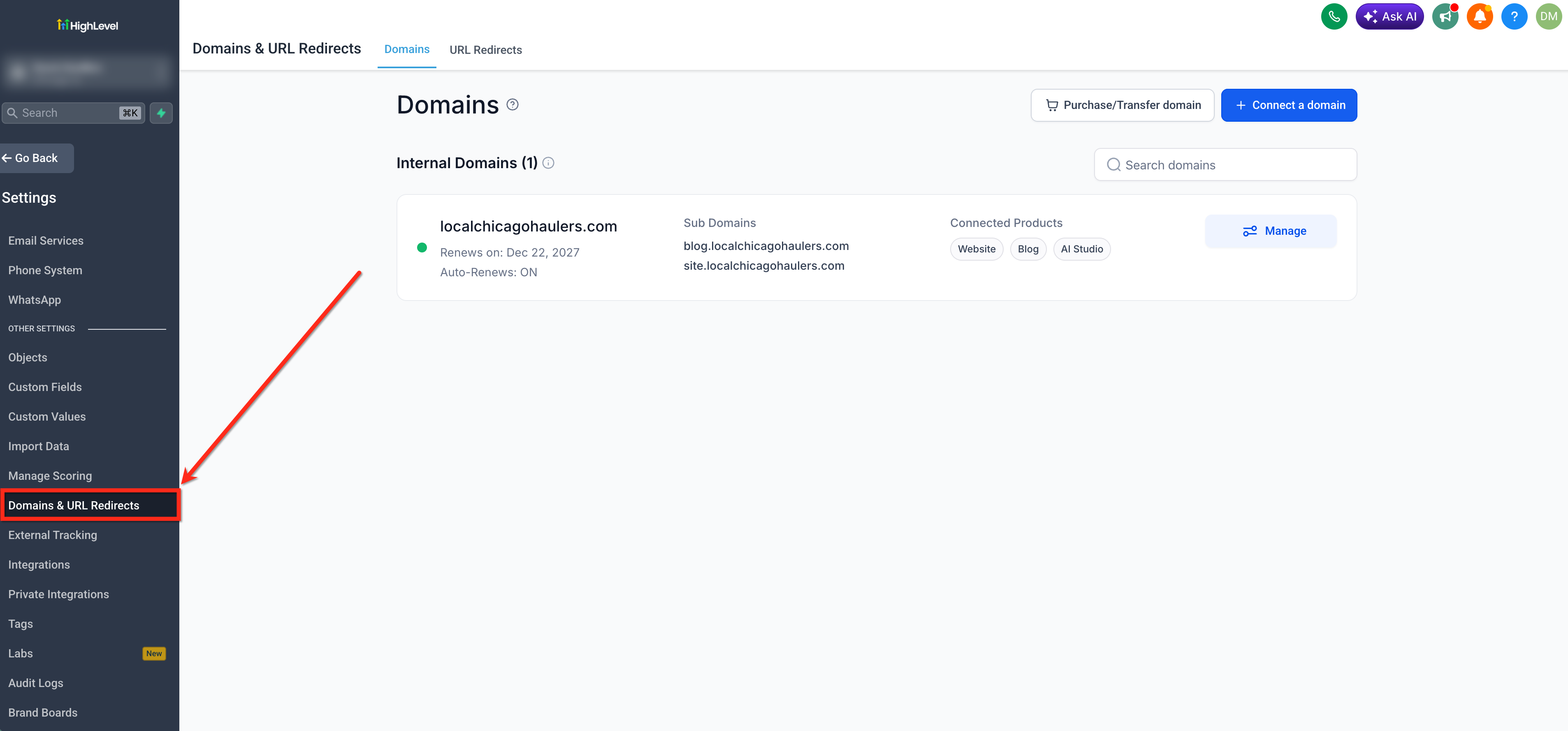Click the HighLevel logo
This screenshot has width=1568, height=731.
(x=88, y=25)
